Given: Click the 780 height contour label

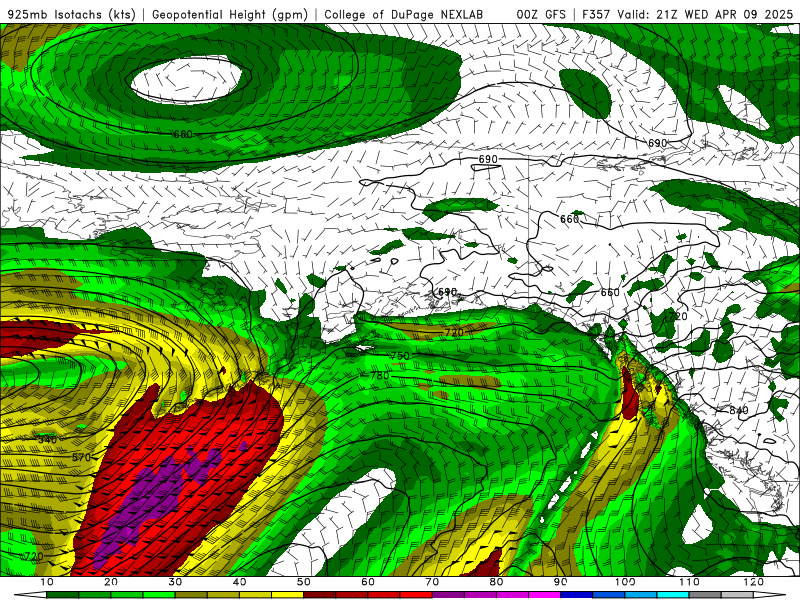Looking at the screenshot, I should click(380, 376).
